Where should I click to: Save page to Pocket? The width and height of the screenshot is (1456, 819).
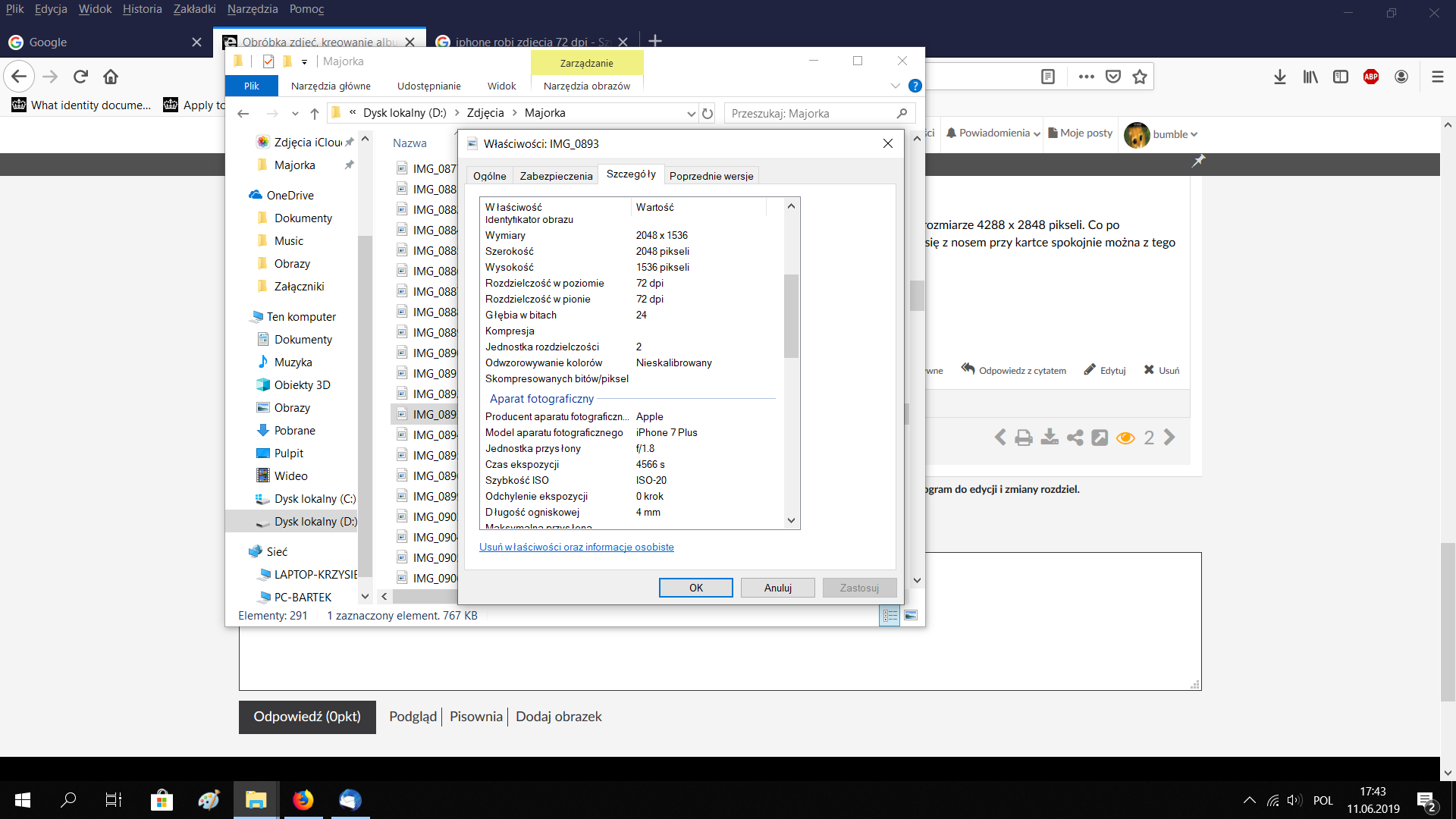coord(1113,77)
